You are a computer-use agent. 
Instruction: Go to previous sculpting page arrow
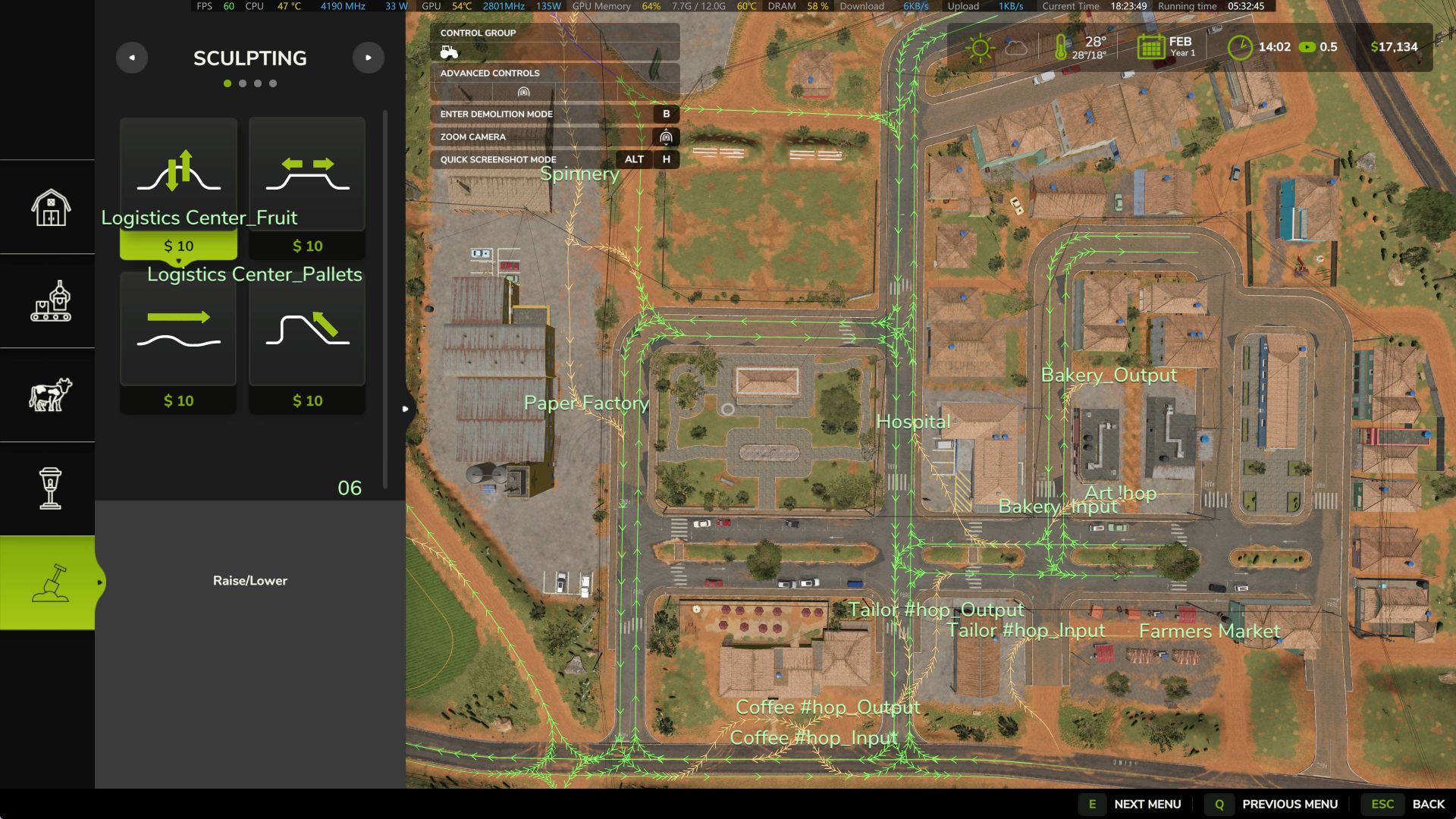(132, 58)
